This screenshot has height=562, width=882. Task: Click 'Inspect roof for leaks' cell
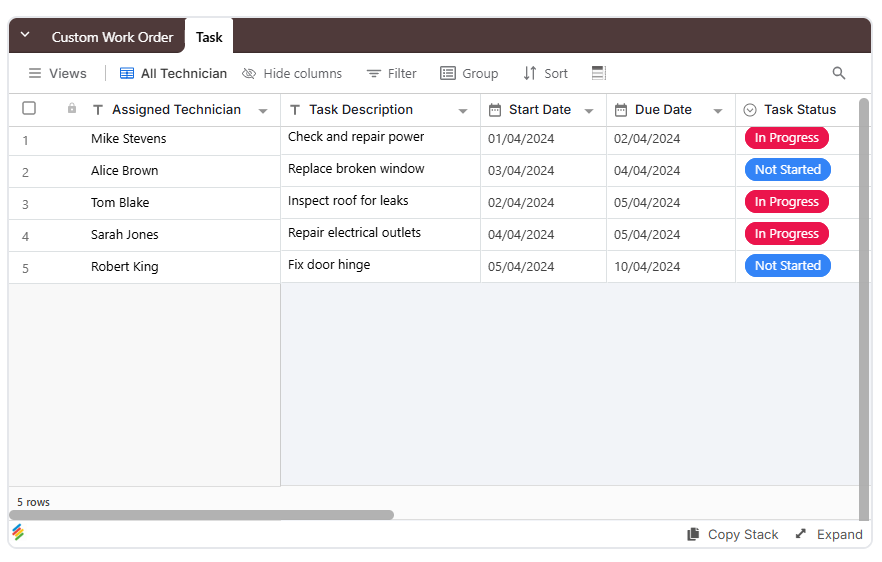tap(380, 203)
